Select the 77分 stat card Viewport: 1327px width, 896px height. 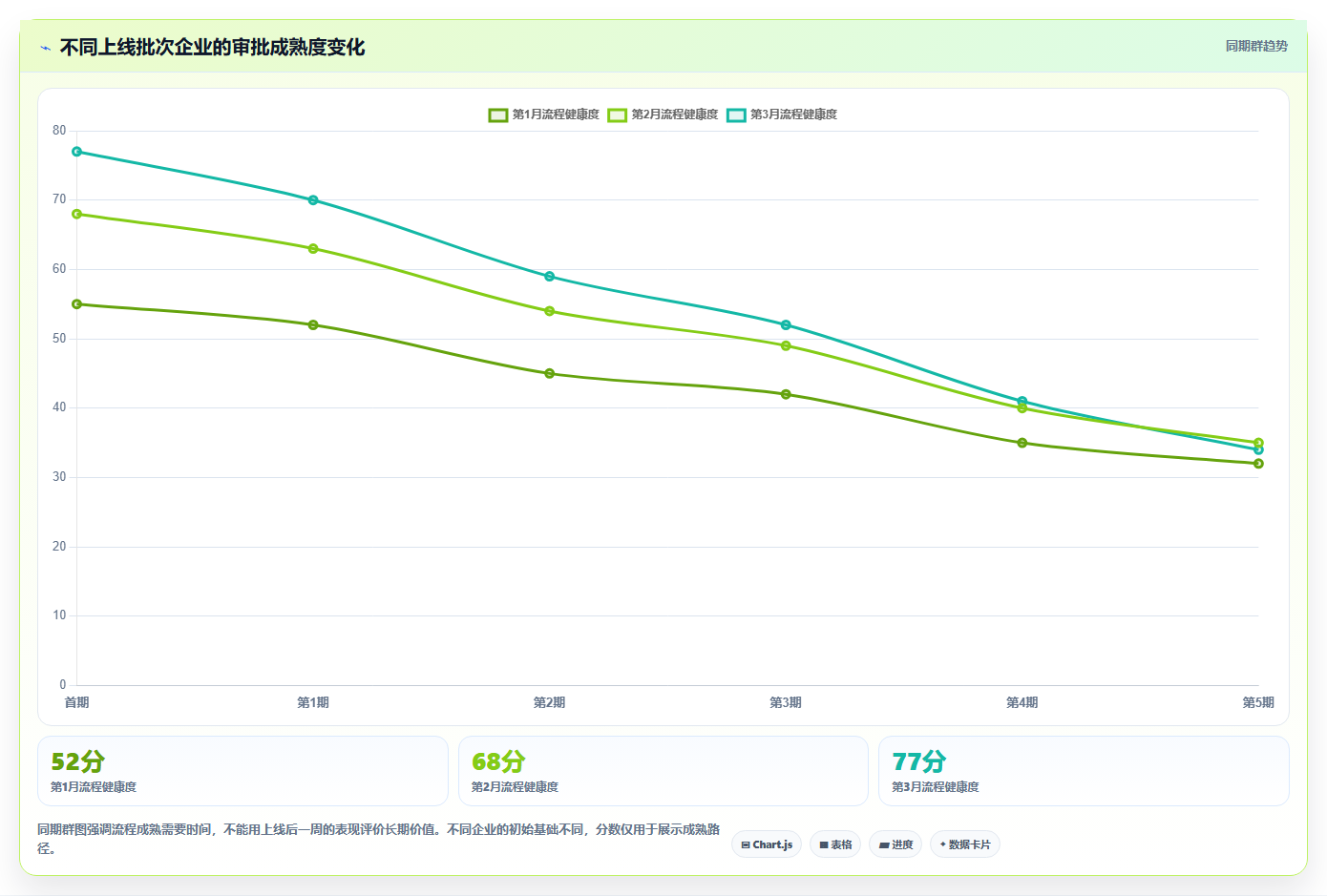[1084, 771]
